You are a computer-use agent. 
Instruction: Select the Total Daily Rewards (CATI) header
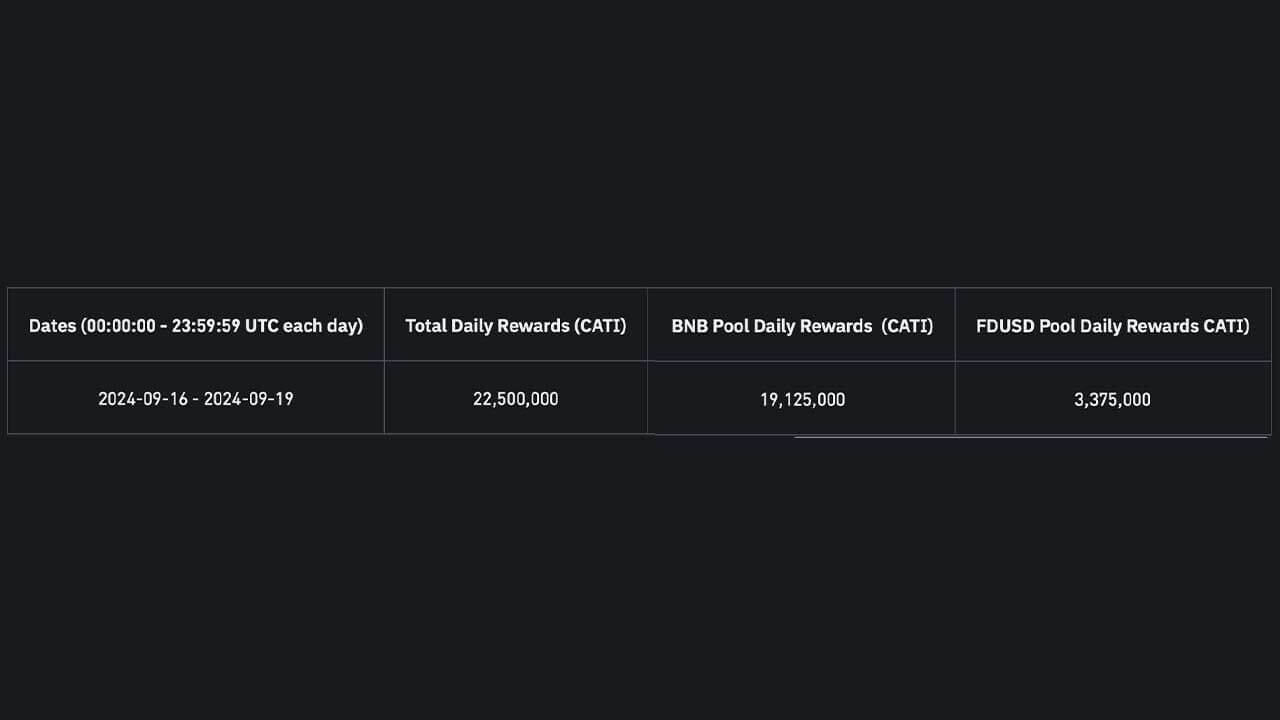point(516,325)
